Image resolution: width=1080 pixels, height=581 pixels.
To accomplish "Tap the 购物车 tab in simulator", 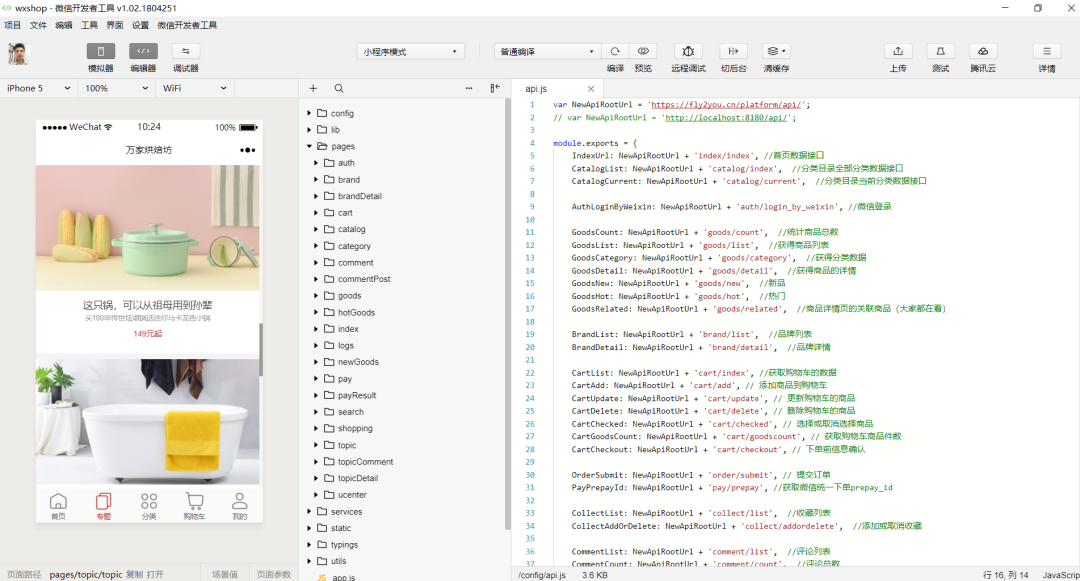I will pyautogui.click(x=194, y=505).
